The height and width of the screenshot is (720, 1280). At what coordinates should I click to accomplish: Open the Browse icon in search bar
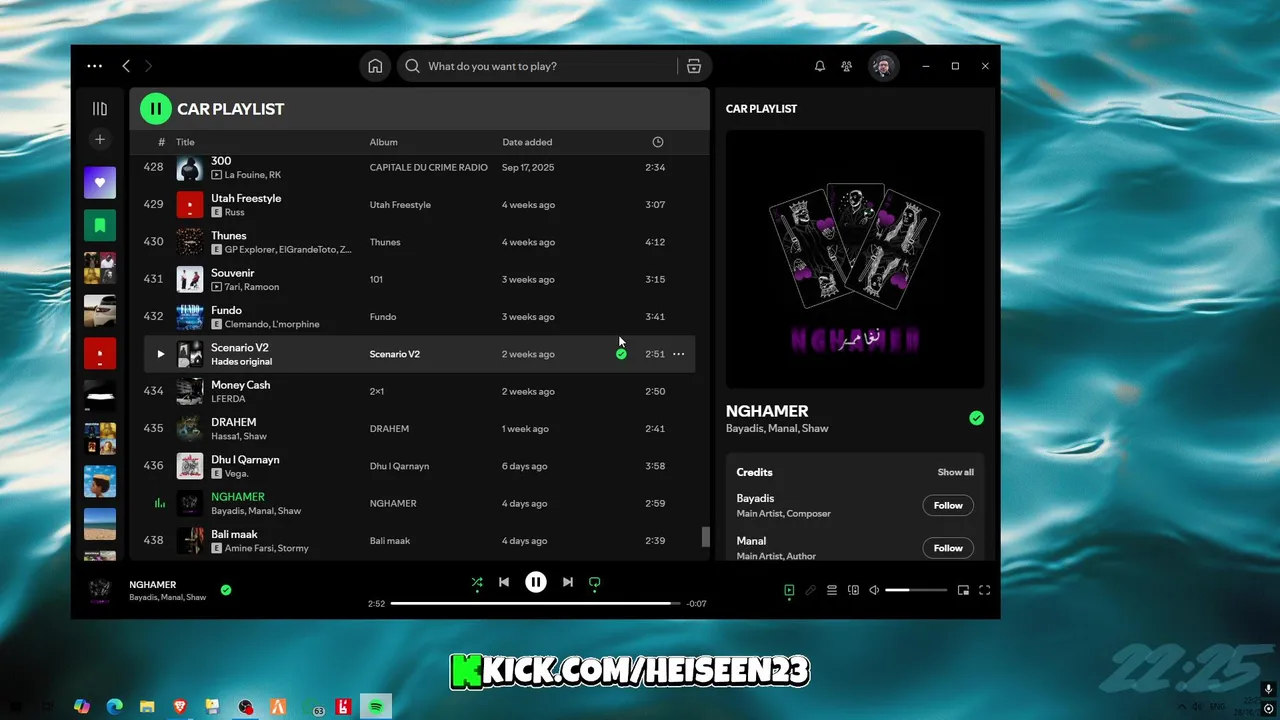click(694, 66)
